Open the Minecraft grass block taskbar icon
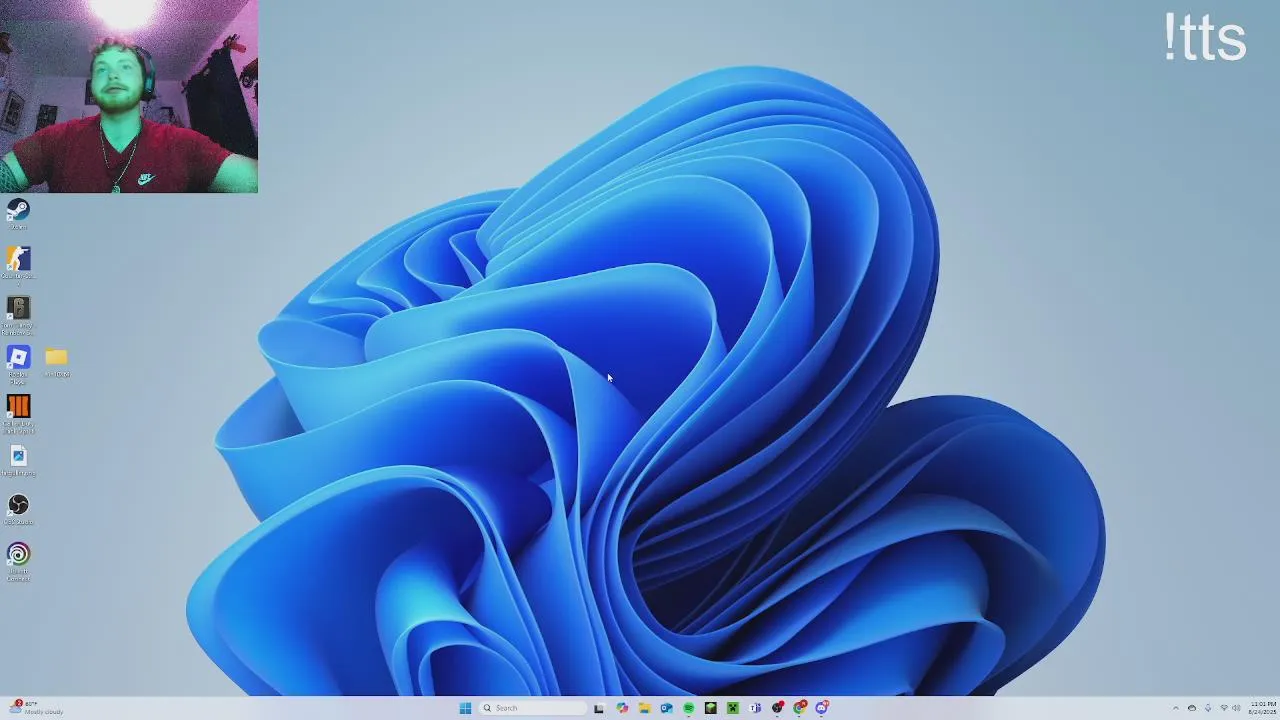 tap(710, 708)
